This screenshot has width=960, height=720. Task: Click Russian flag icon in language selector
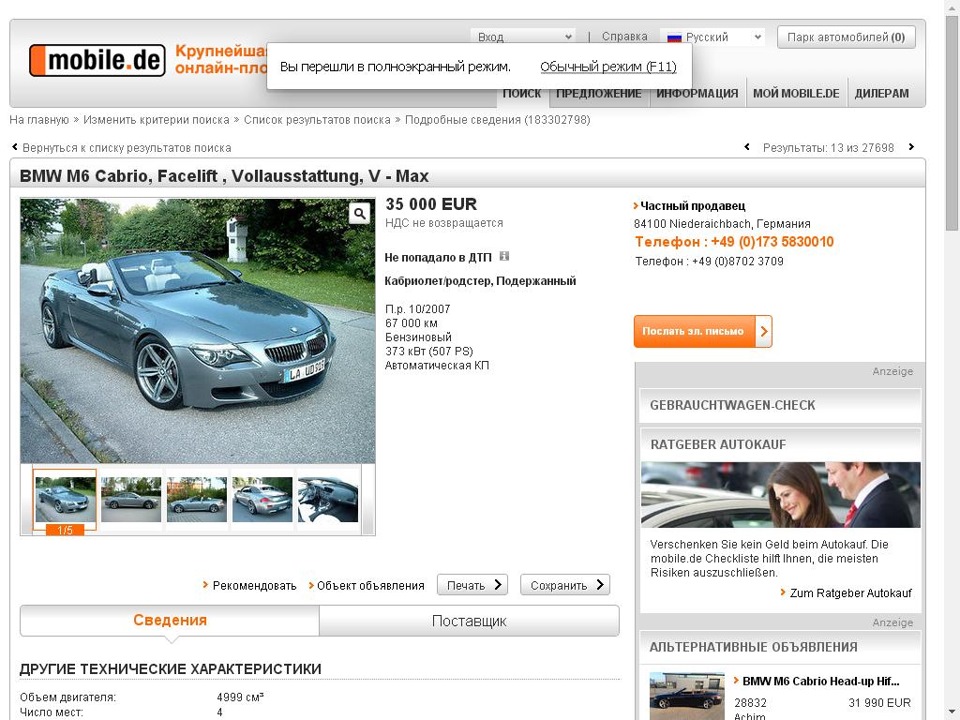click(674, 37)
